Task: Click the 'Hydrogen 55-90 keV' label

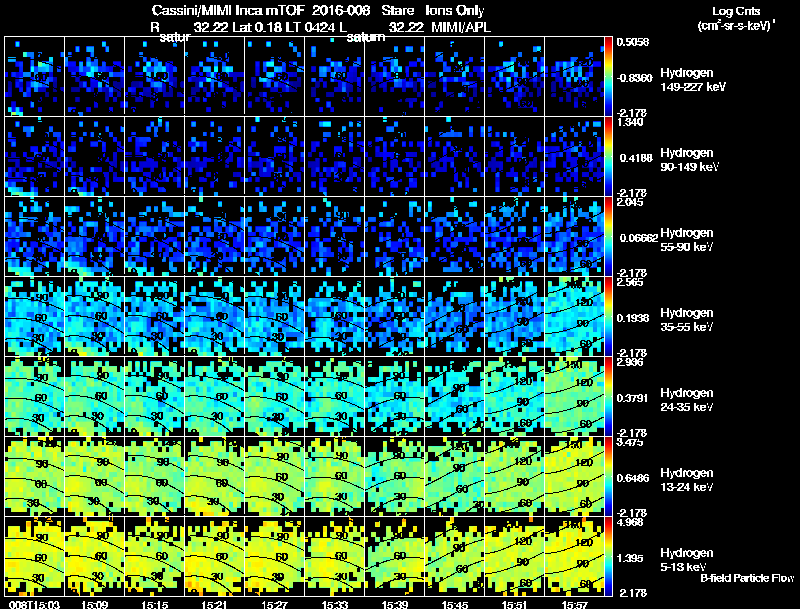Action: point(687,240)
